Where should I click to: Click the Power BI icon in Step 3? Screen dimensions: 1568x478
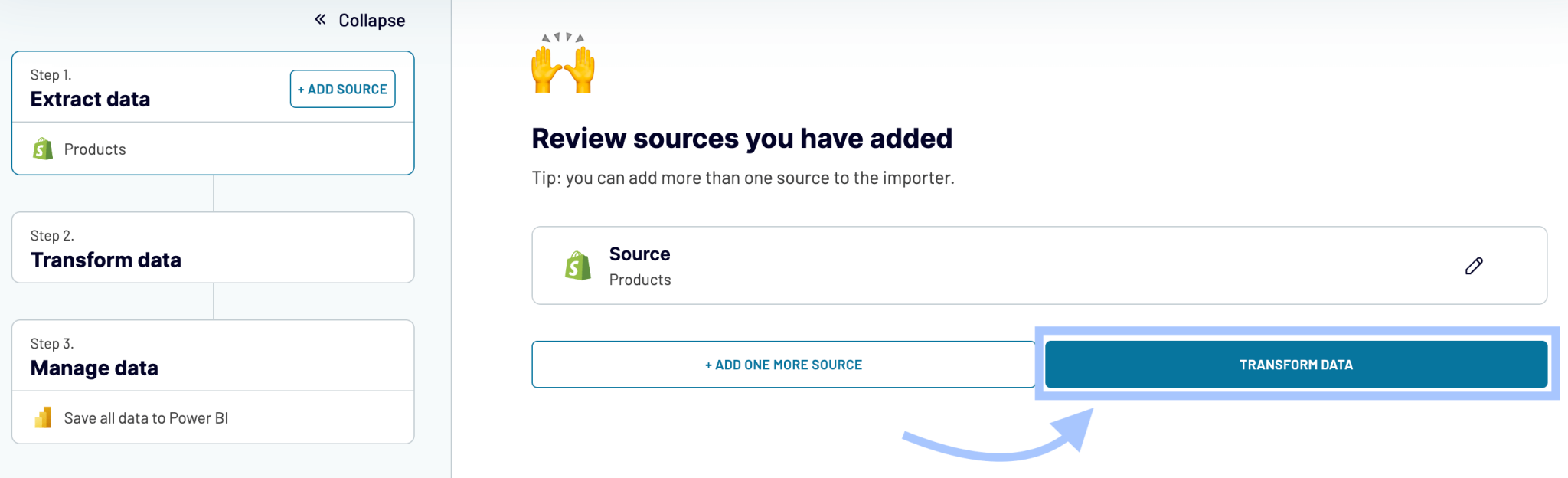tap(42, 417)
